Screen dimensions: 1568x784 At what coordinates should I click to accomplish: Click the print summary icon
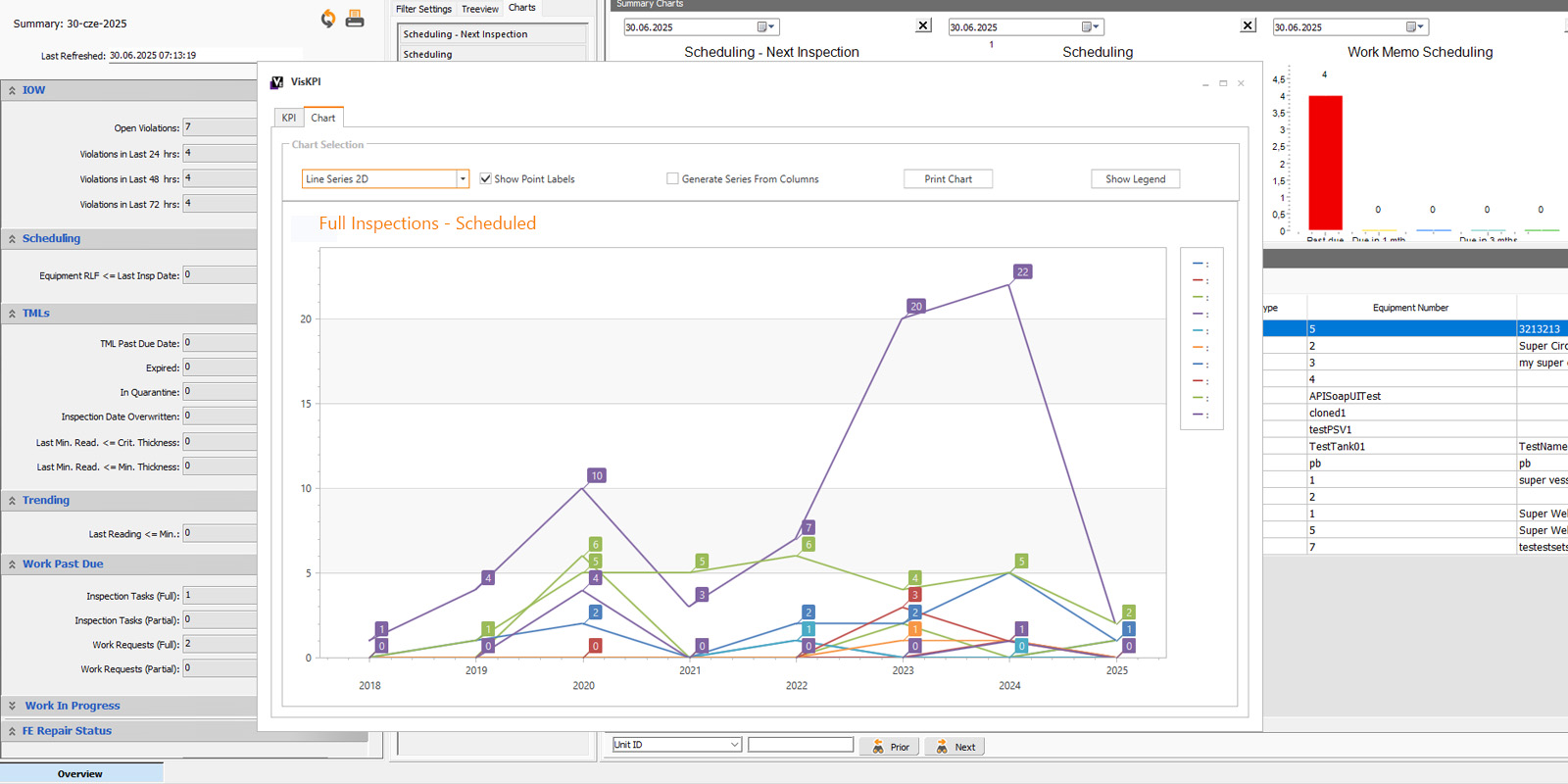click(355, 19)
